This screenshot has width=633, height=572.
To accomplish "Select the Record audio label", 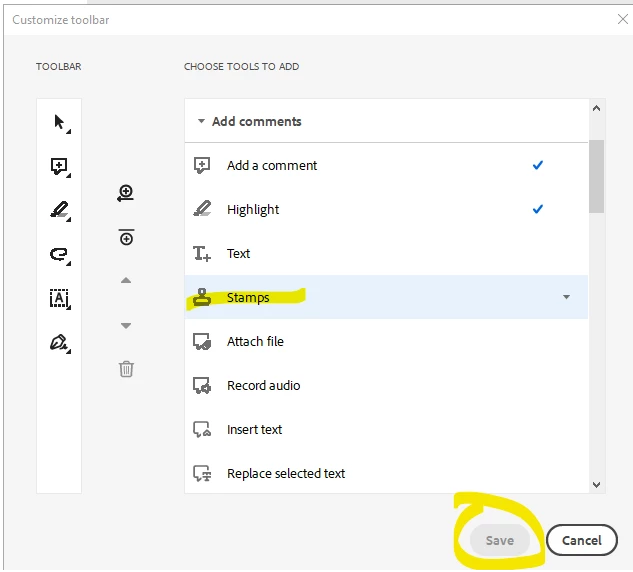I will 264,386.
